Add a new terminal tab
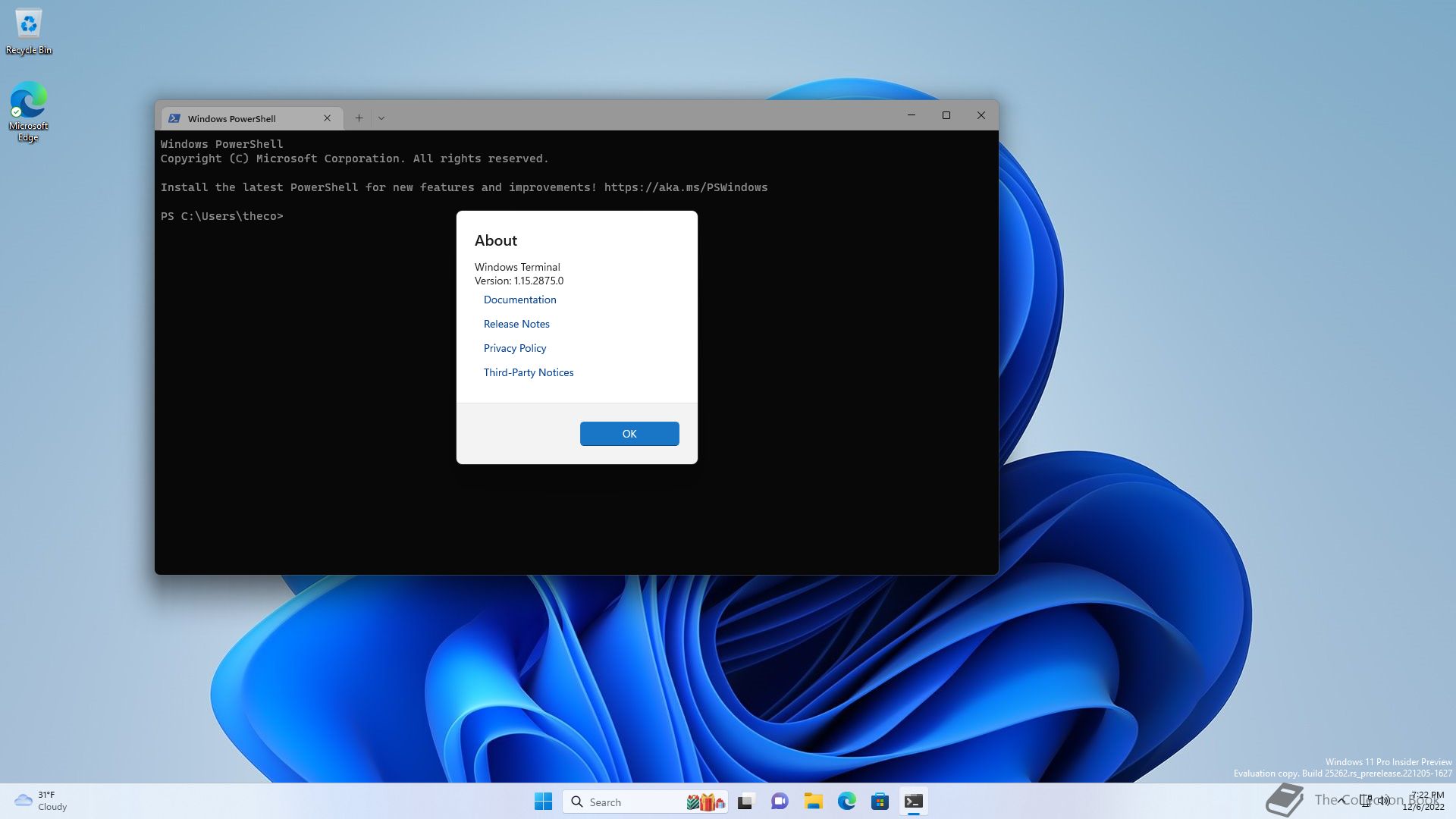 [x=359, y=118]
